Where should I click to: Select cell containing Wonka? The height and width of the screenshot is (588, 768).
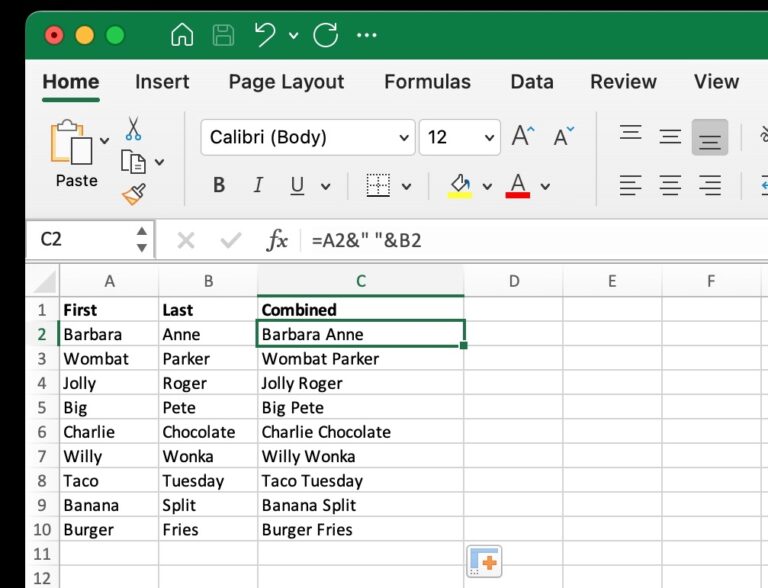tap(208, 456)
